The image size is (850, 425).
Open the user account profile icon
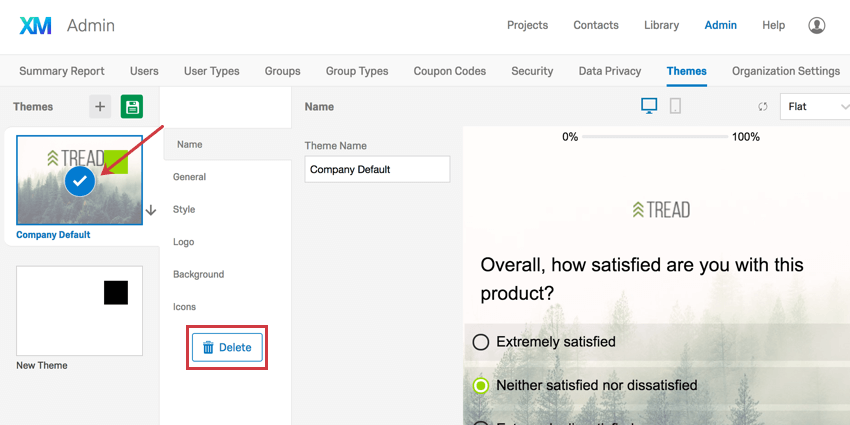[x=816, y=25]
